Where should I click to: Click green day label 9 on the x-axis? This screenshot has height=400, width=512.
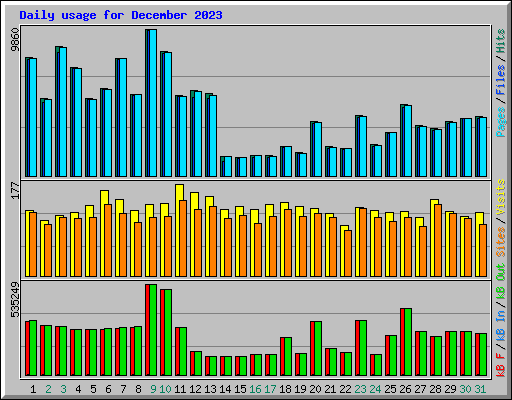(153, 389)
